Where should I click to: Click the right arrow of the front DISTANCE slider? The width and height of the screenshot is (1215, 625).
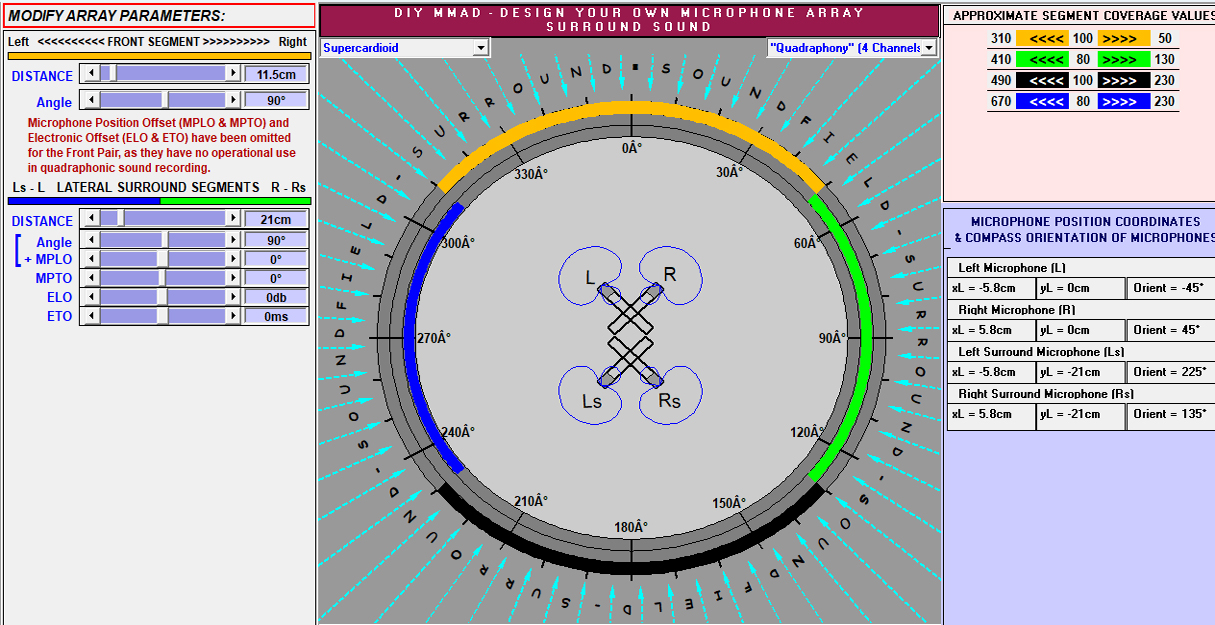click(233, 74)
